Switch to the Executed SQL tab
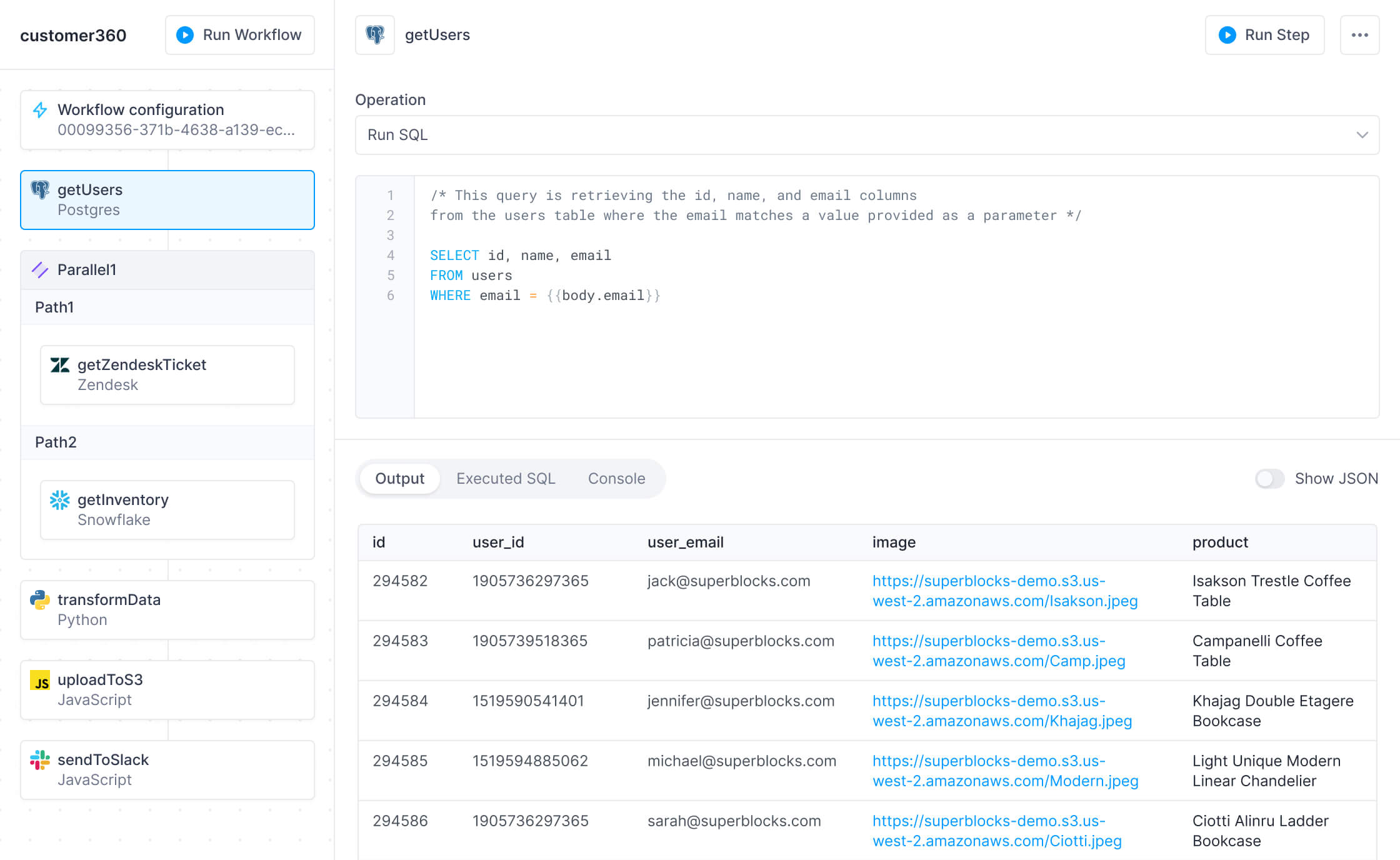This screenshot has width=1400, height=860. pyautogui.click(x=506, y=479)
